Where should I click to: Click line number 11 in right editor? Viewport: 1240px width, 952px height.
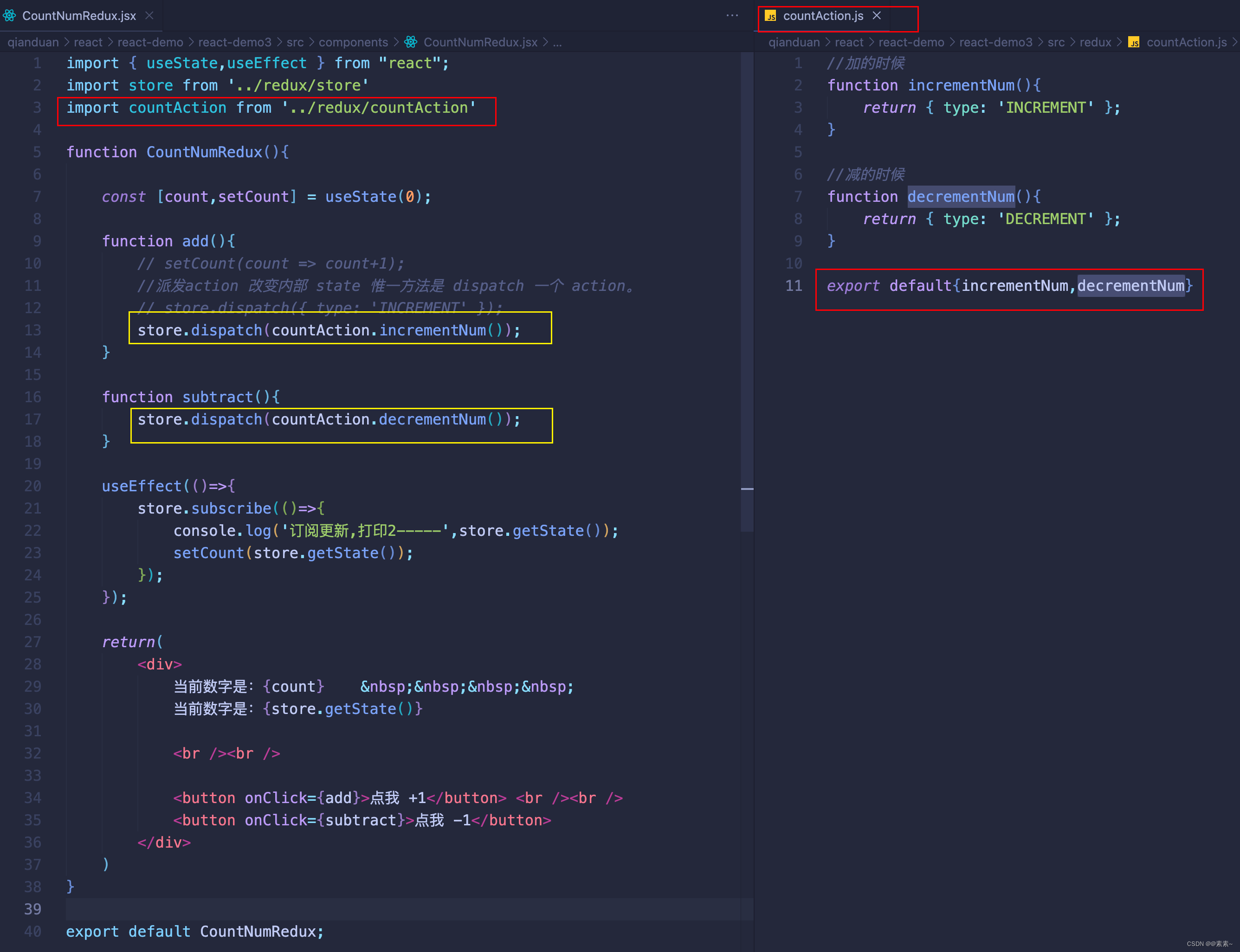point(794,286)
